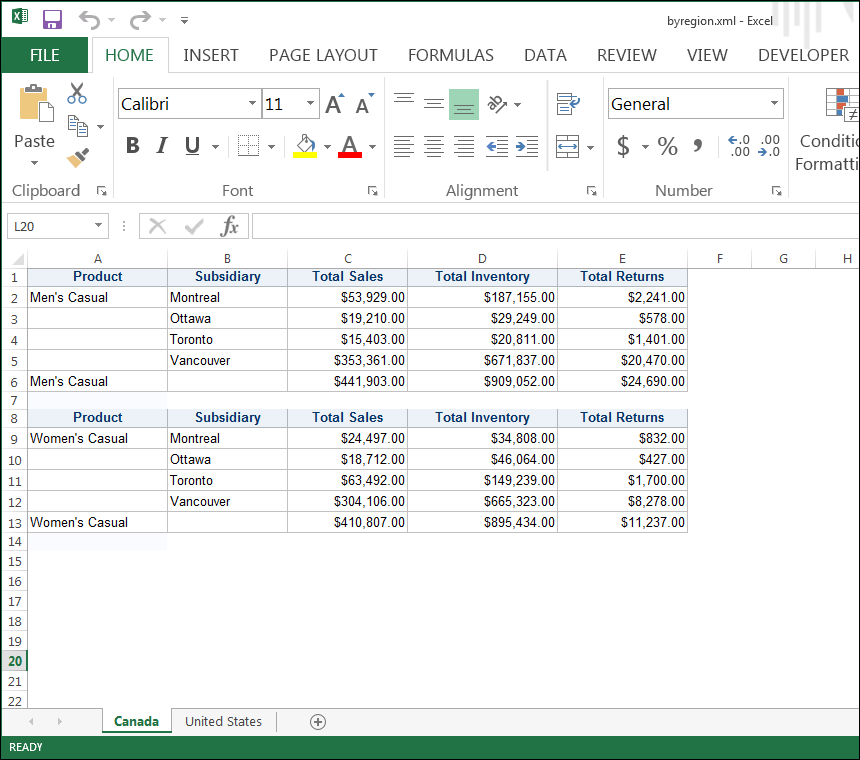860x760 pixels.
Task: Open the General number format dropdown
Action: (x=774, y=104)
